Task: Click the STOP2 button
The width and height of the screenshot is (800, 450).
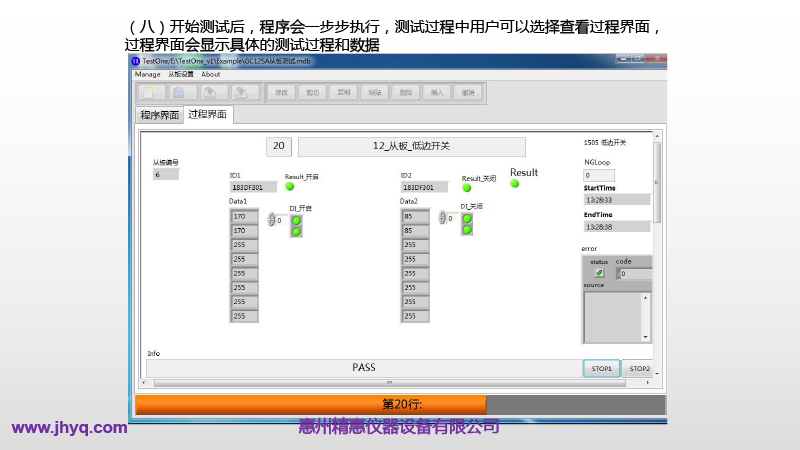Action: (x=639, y=368)
